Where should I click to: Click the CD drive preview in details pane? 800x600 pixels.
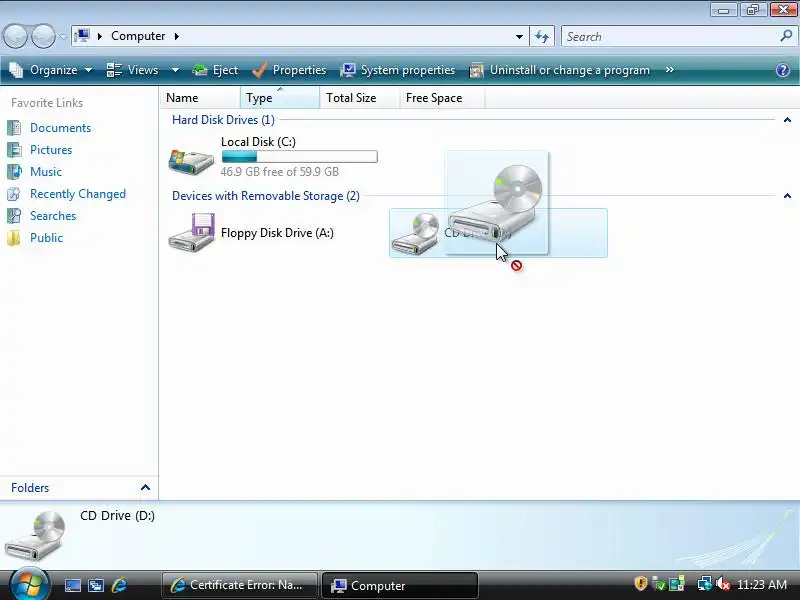tap(36, 536)
